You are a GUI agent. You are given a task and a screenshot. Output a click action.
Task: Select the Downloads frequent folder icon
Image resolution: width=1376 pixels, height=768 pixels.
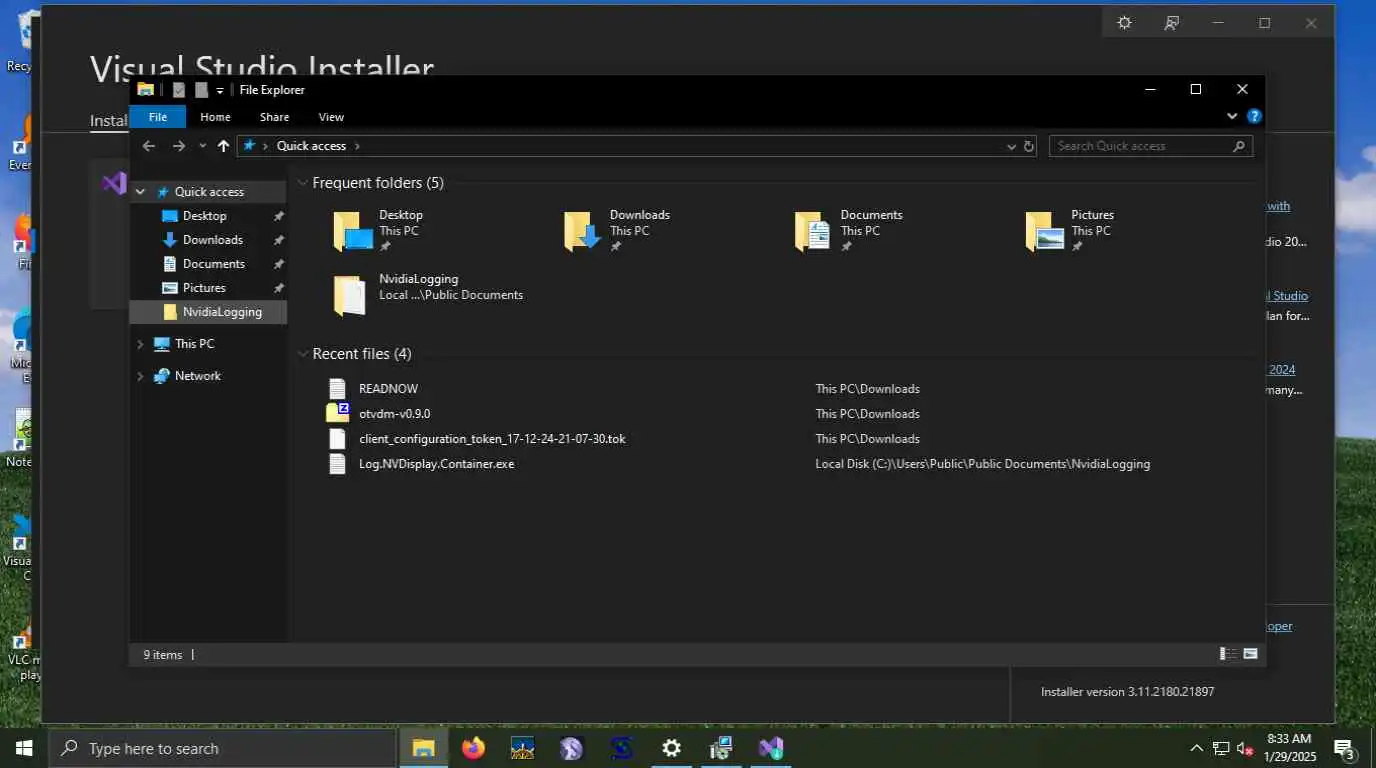click(x=582, y=231)
